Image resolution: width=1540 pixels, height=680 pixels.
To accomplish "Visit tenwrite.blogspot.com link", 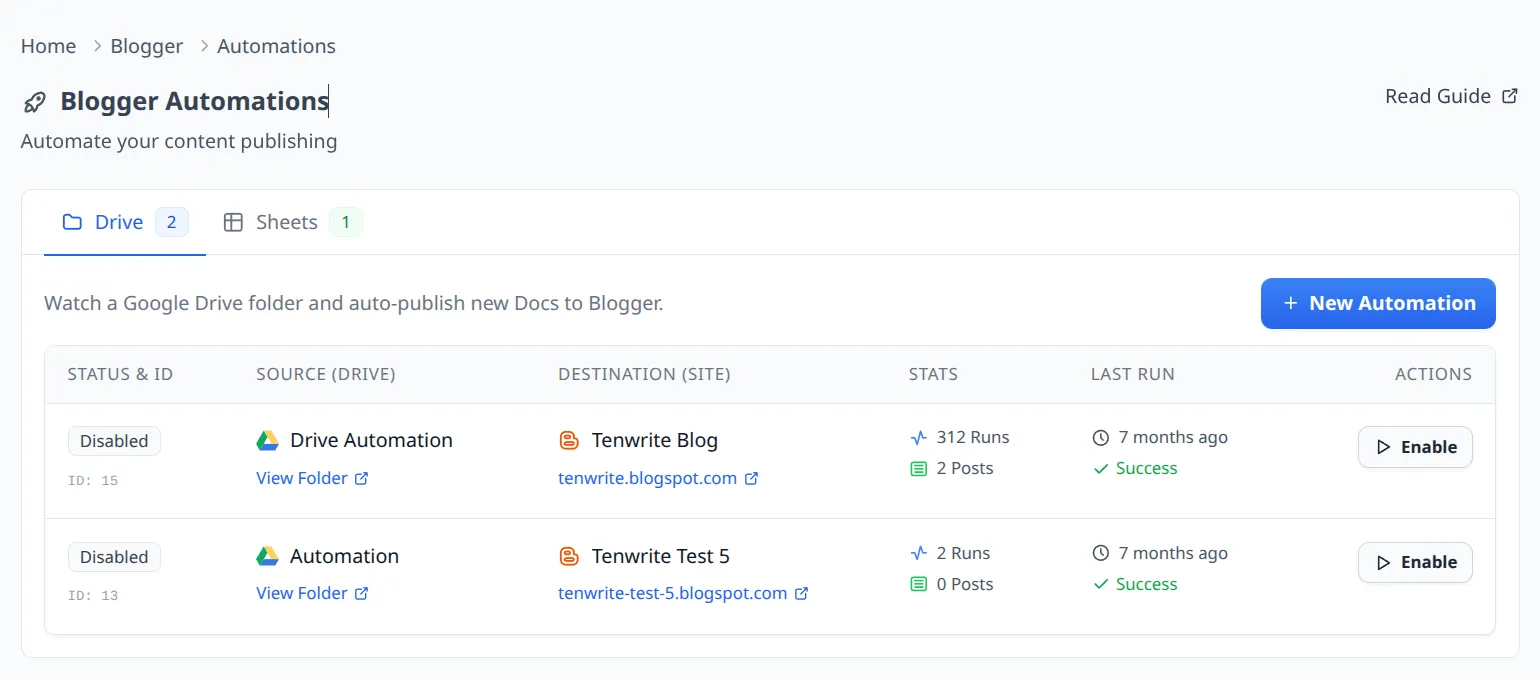I will click(x=647, y=478).
